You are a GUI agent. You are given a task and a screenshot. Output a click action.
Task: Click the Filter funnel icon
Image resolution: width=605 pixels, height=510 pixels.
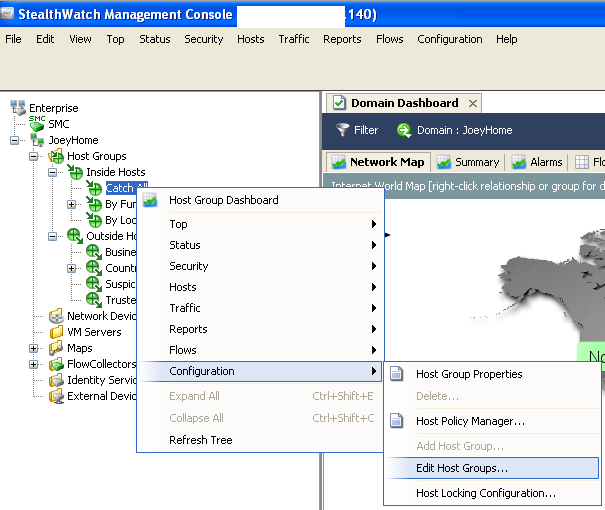pos(343,130)
